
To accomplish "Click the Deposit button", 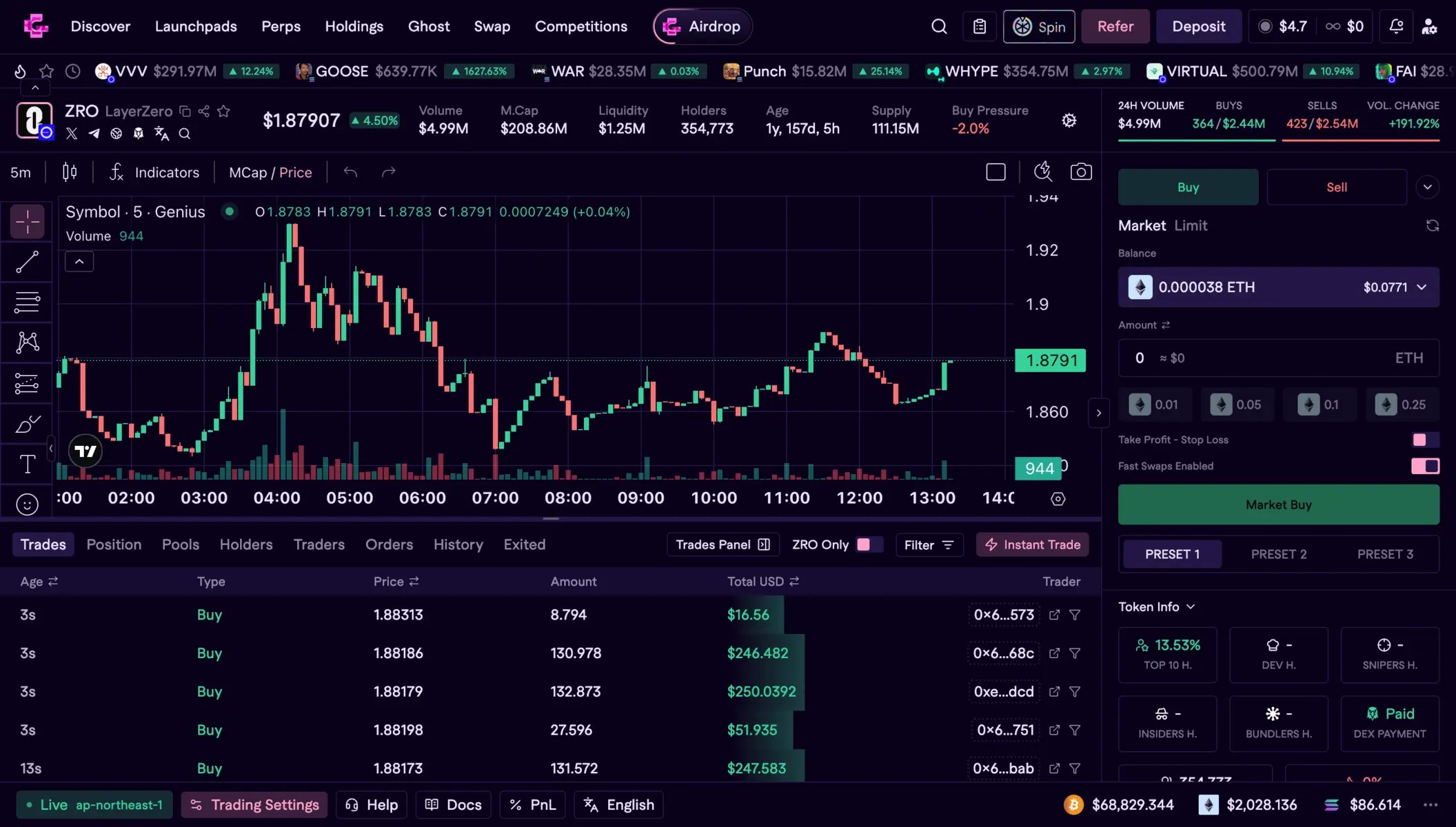I will point(1198,27).
